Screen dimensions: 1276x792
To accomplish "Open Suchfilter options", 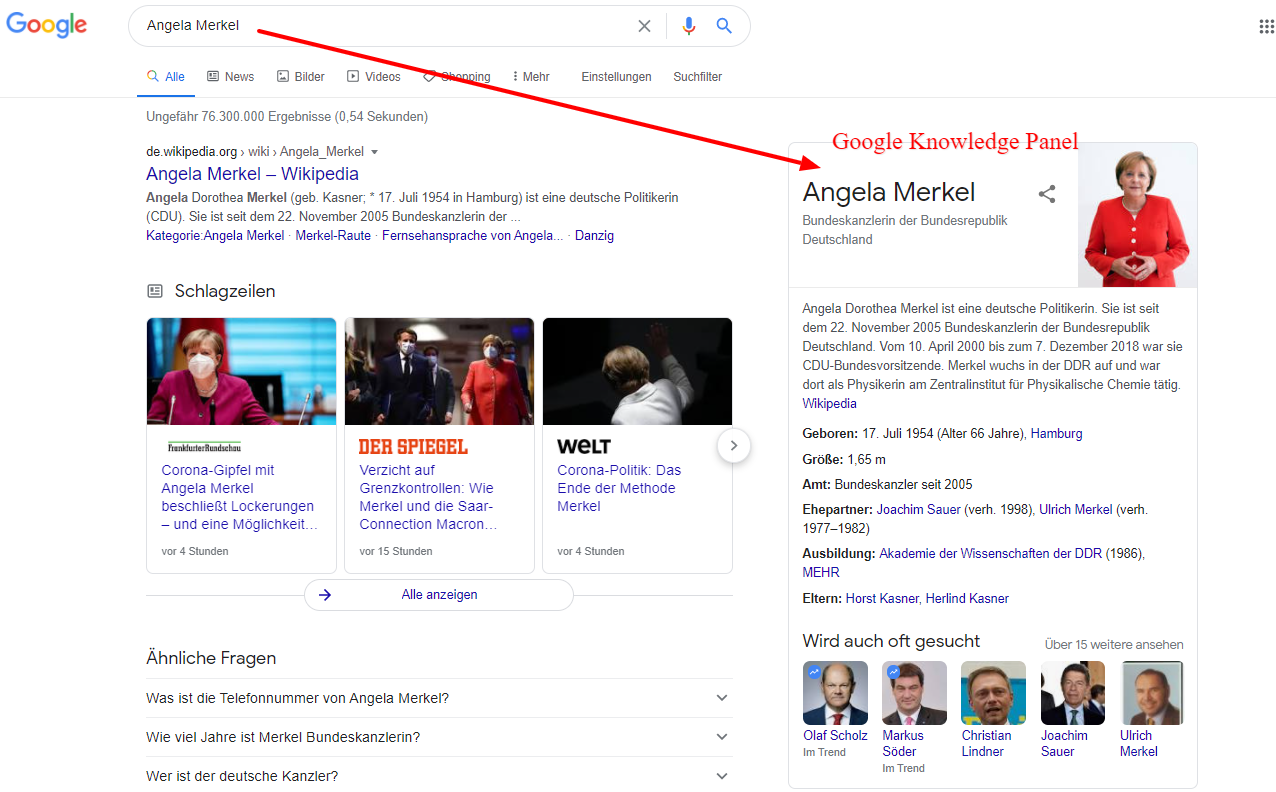I will point(697,77).
